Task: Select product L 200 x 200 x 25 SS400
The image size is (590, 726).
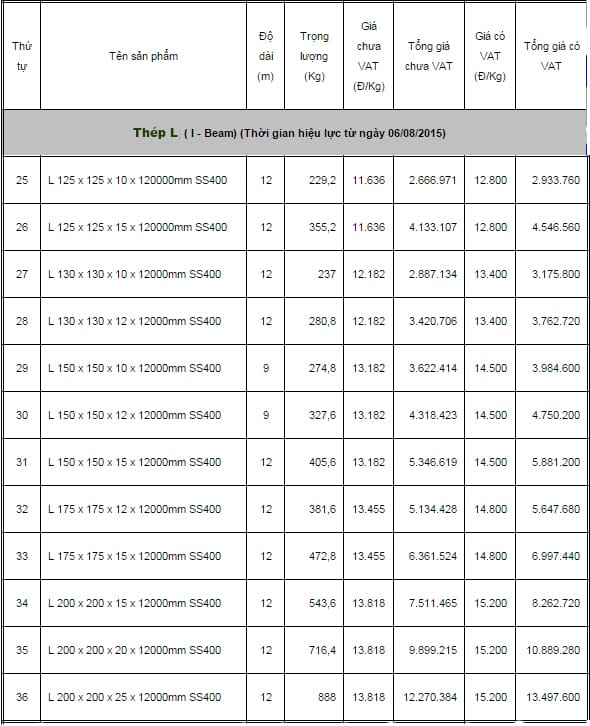Action: click(x=134, y=697)
